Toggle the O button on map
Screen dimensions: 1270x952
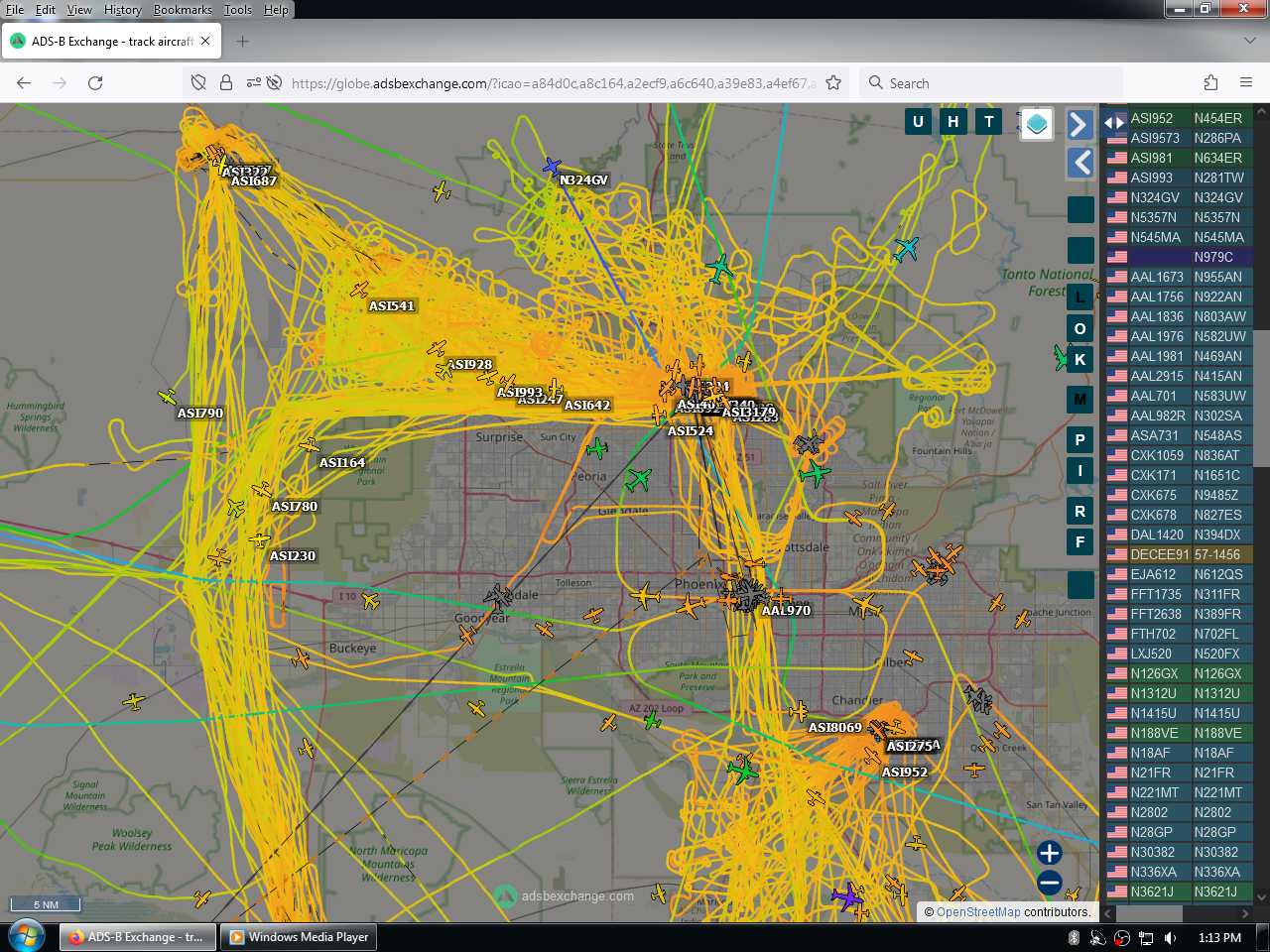1080,328
